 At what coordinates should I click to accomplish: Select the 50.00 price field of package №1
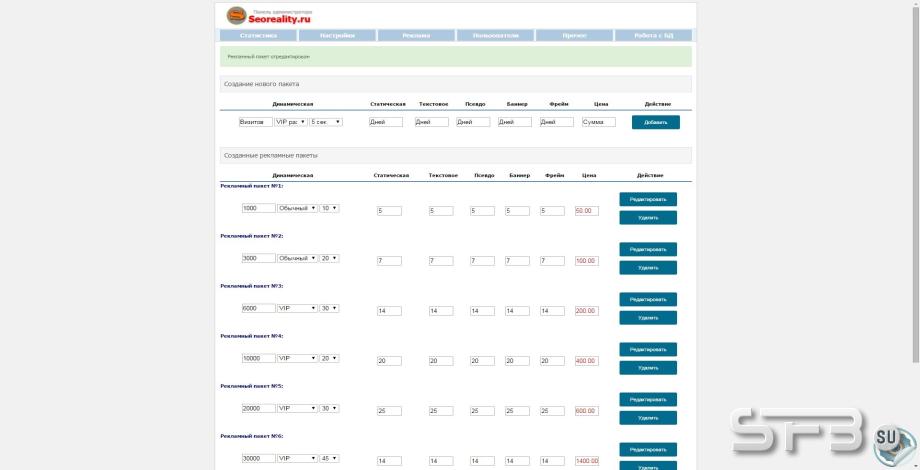[x=587, y=211]
